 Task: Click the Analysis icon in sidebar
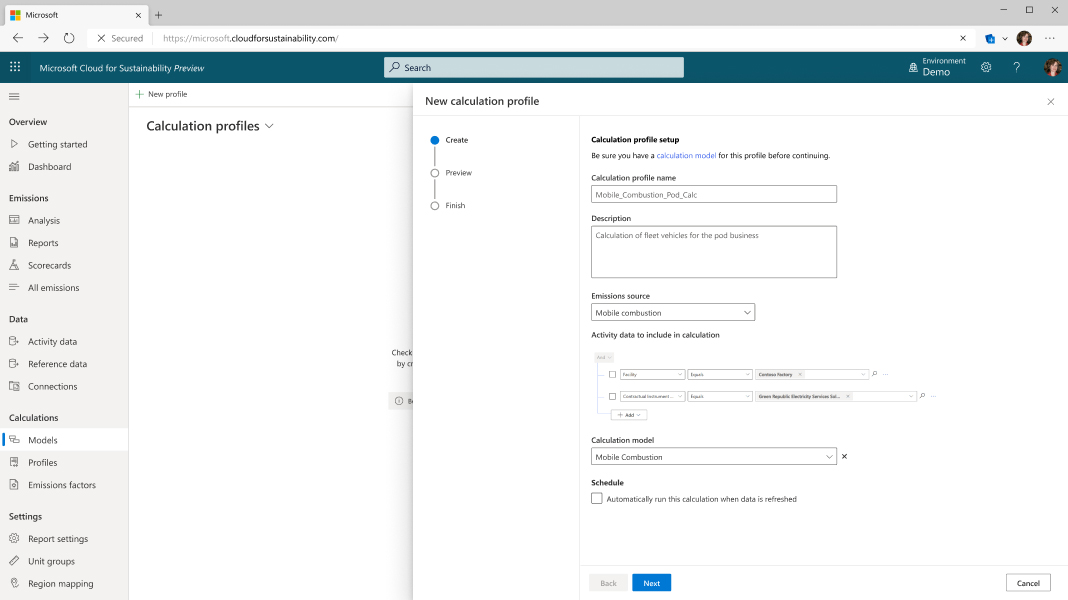(x=14, y=220)
